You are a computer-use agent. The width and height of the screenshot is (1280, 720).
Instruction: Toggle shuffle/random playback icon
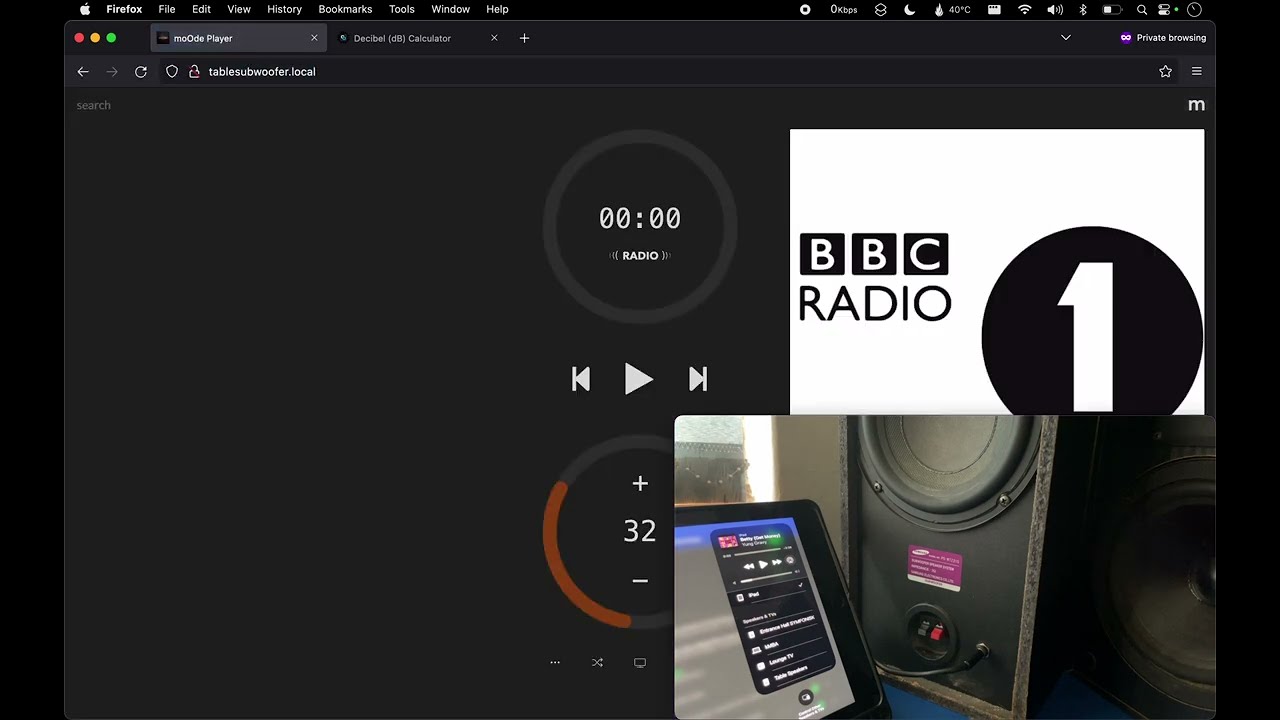(597, 663)
